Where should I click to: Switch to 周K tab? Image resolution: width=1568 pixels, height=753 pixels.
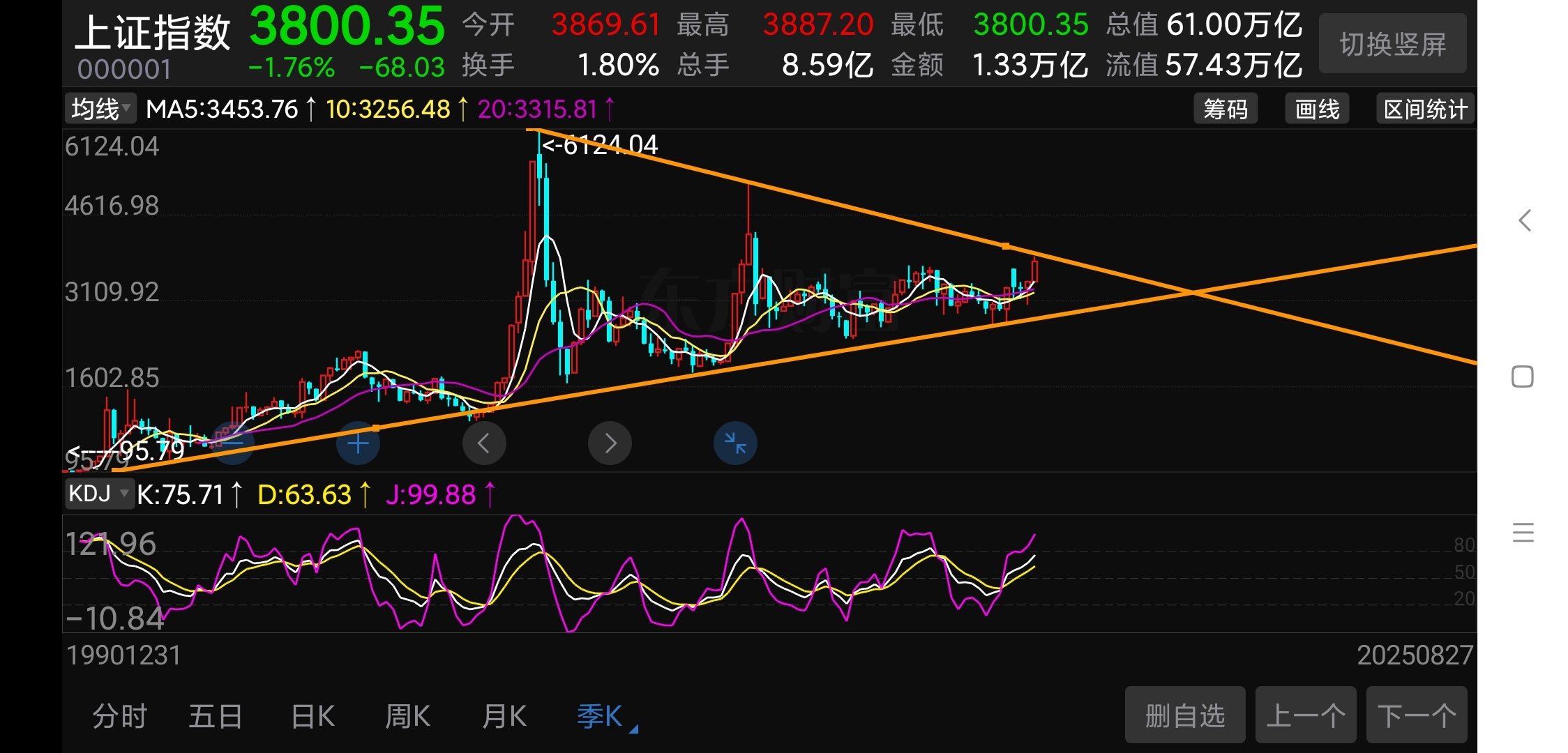(408, 716)
